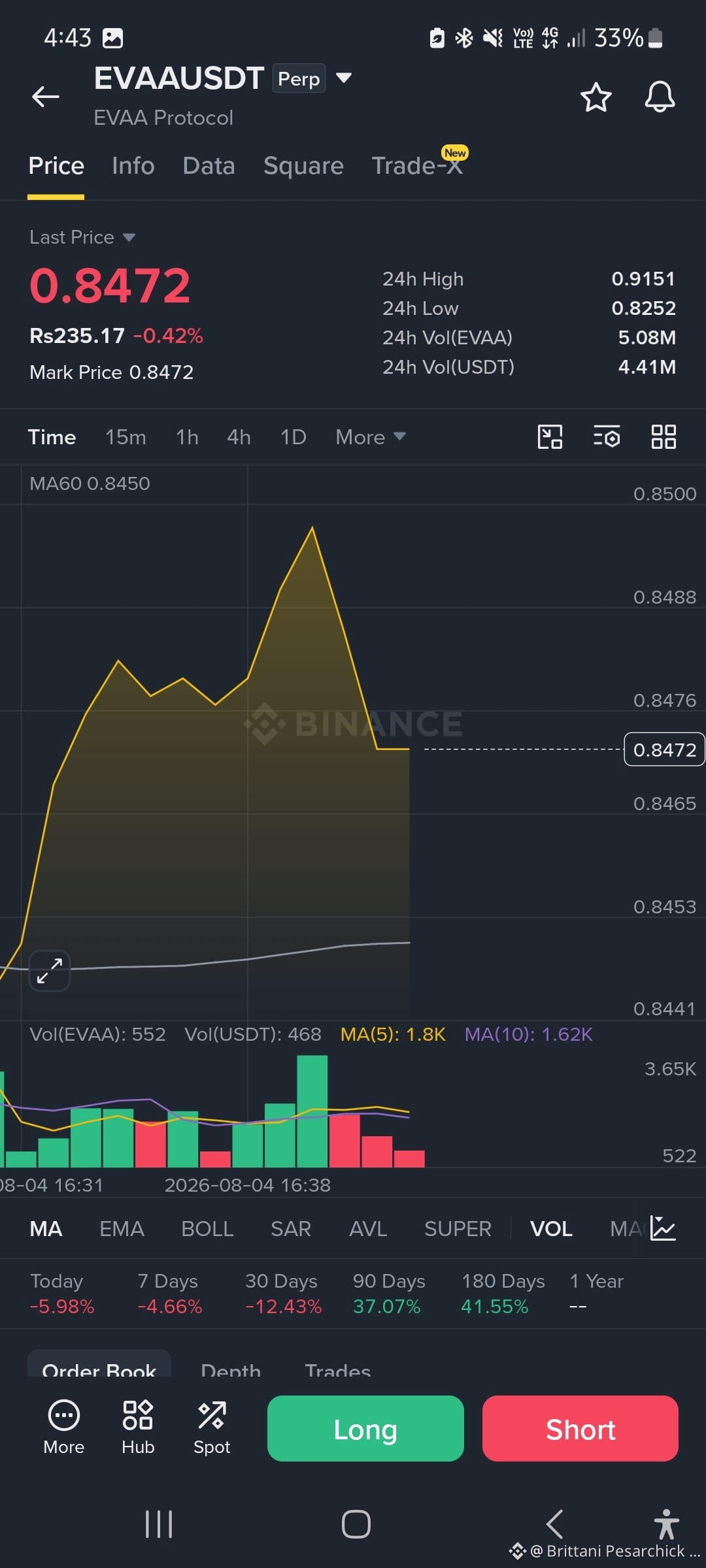Tap the 1 Year change entry
Screen dimensions: 706x1568
(596, 1294)
